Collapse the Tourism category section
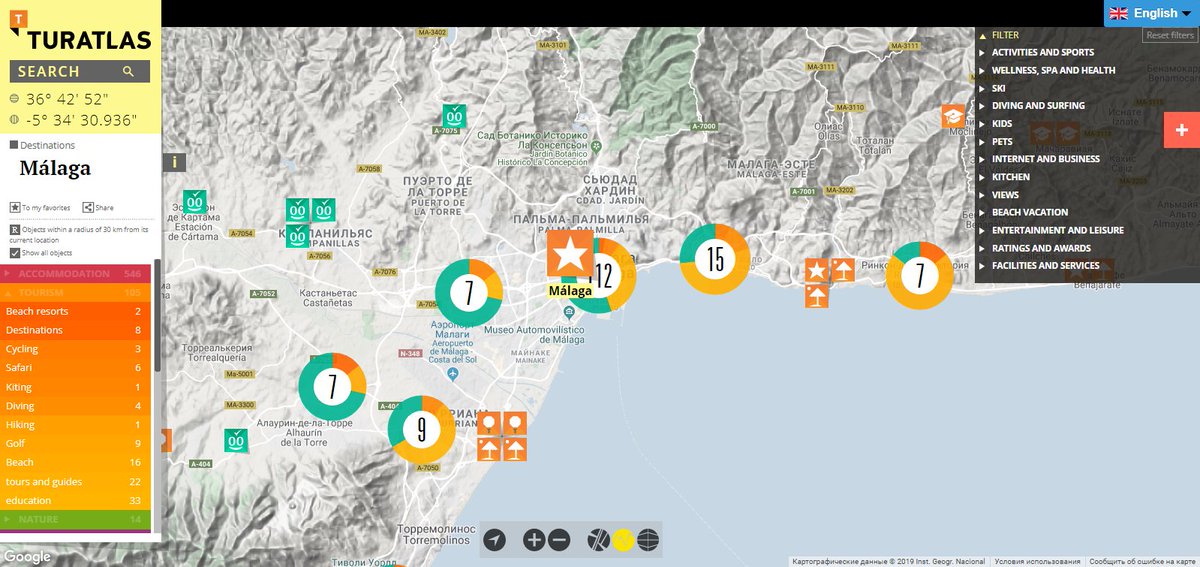 coord(76,293)
